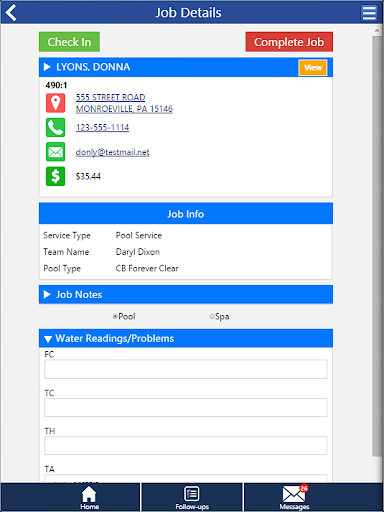
Task: Tap the red map pin location icon
Action: pos(55,103)
